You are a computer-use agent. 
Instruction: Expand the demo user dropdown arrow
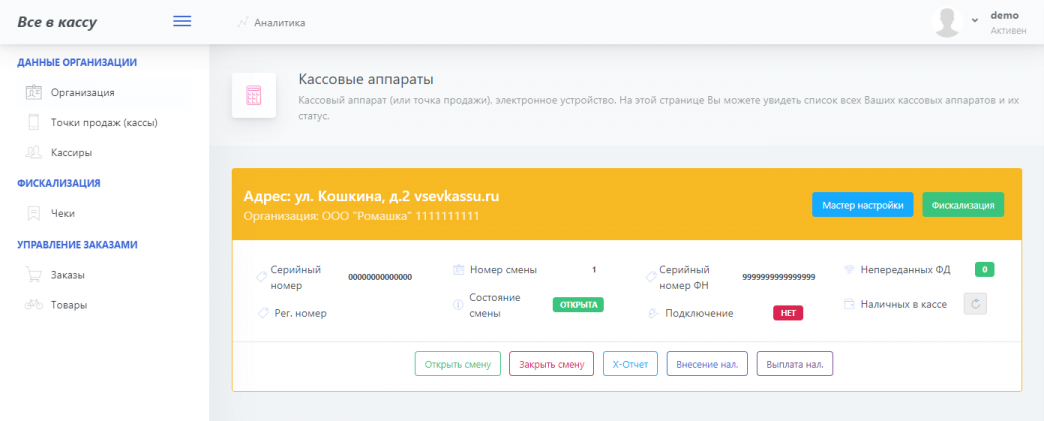[975, 21]
